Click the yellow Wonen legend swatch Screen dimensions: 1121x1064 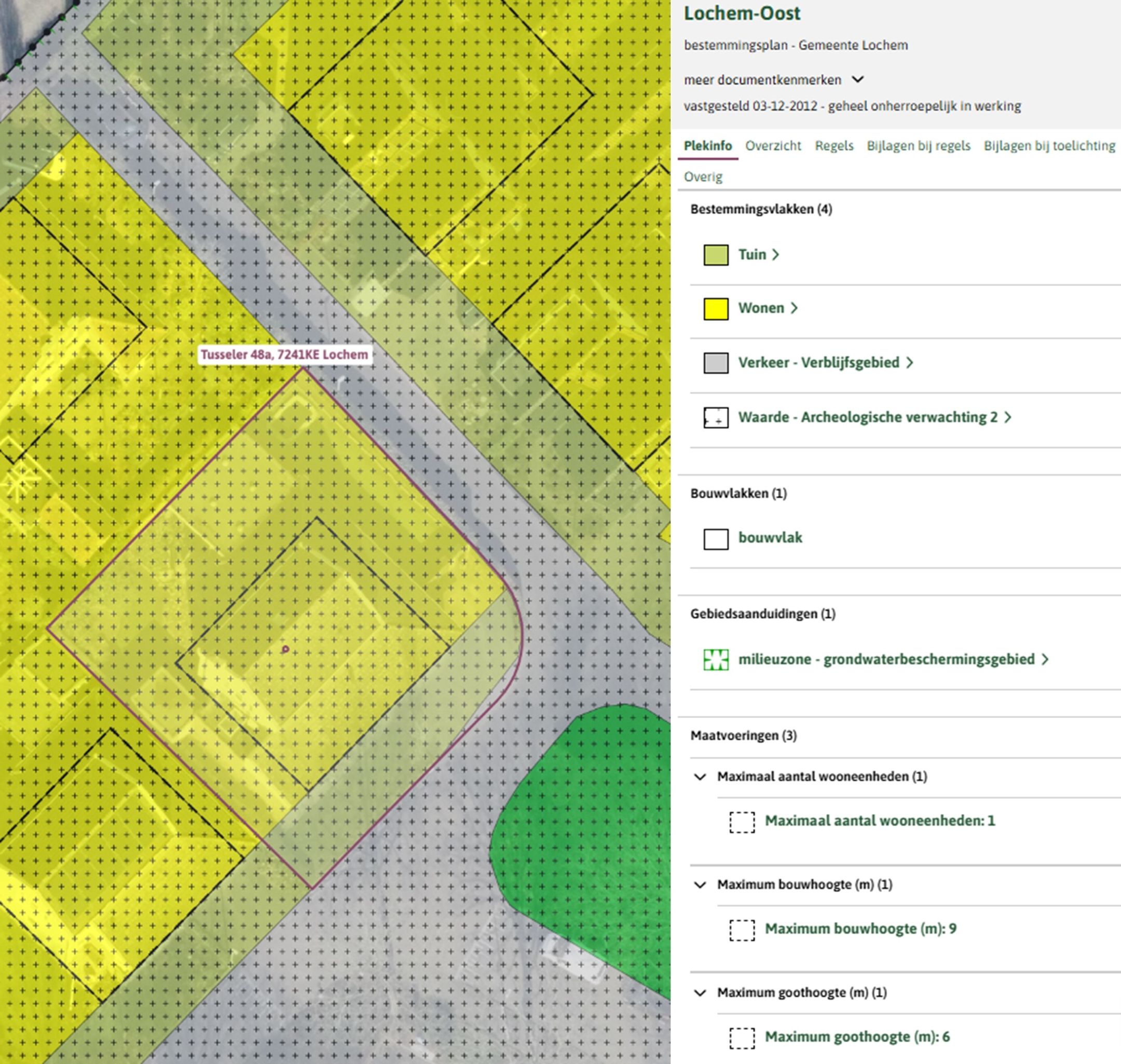[716, 308]
